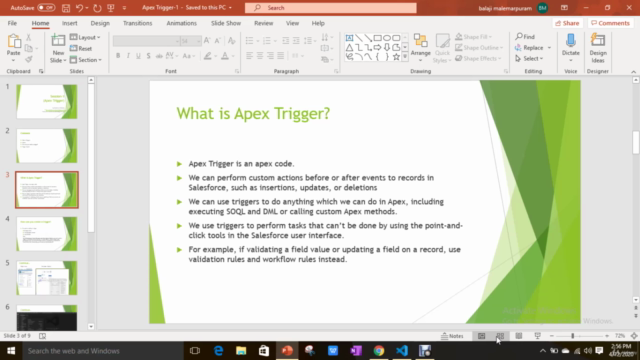Decrease font size
Screen dimensions: 640x360
[218, 40]
